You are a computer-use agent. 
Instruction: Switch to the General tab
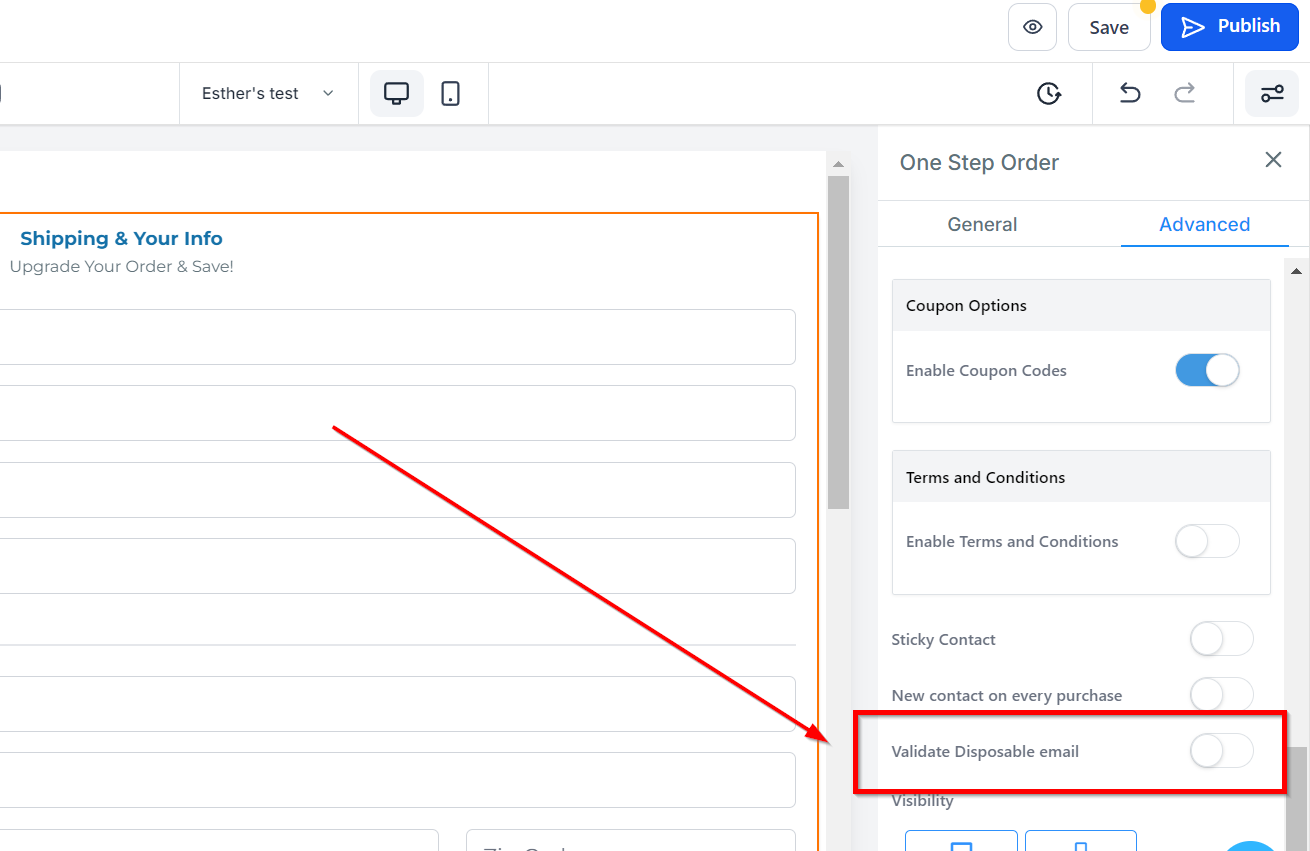(x=982, y=224)
